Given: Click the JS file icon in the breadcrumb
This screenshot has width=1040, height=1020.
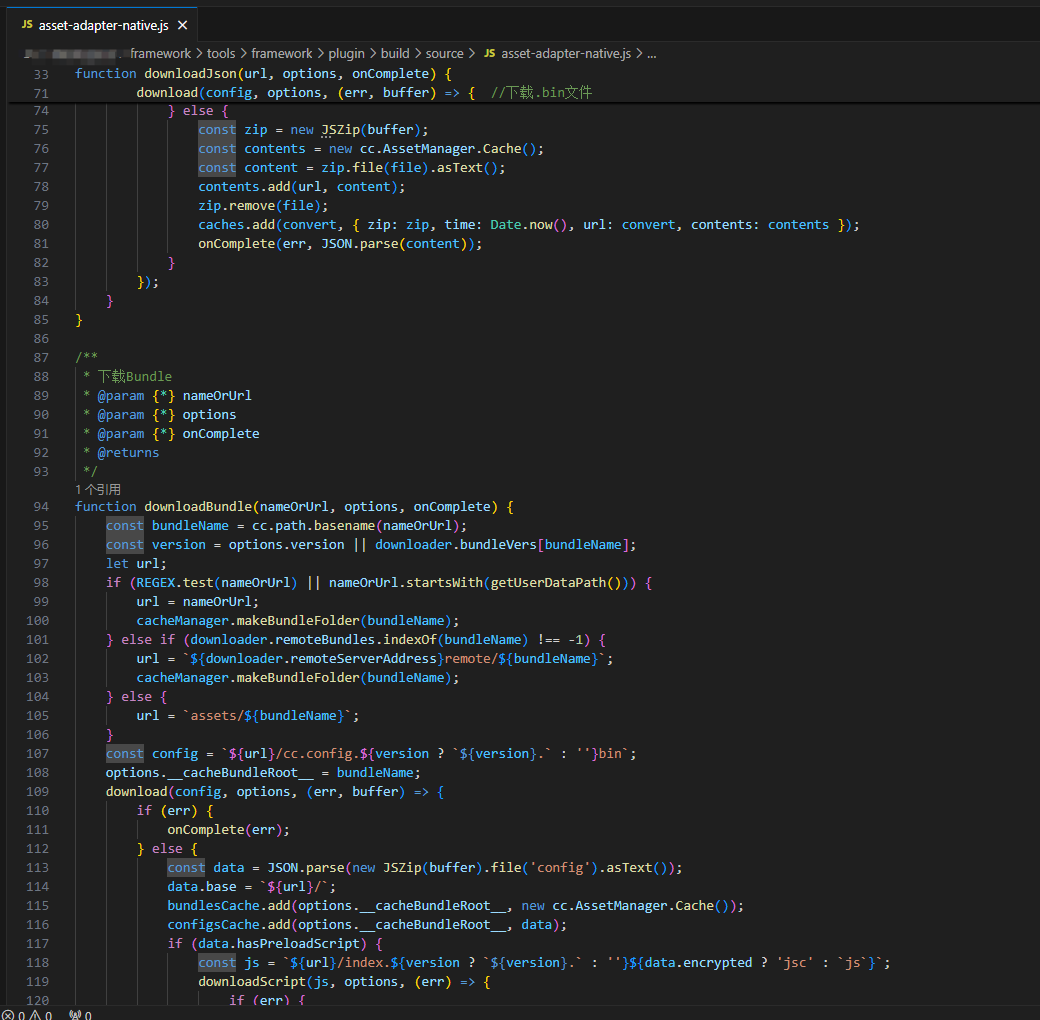Looking at the screenshot, I should (489, 53).
